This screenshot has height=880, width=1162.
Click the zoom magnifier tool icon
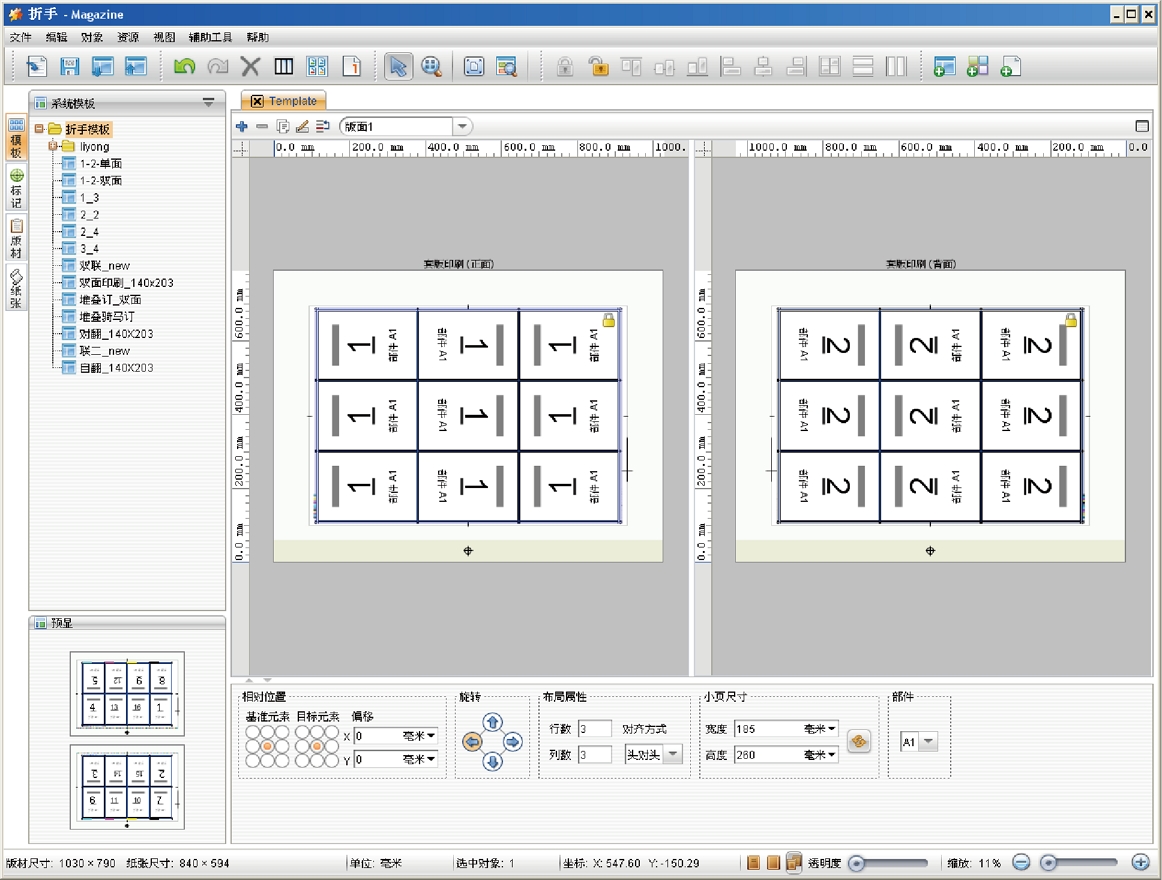(431, 67)
